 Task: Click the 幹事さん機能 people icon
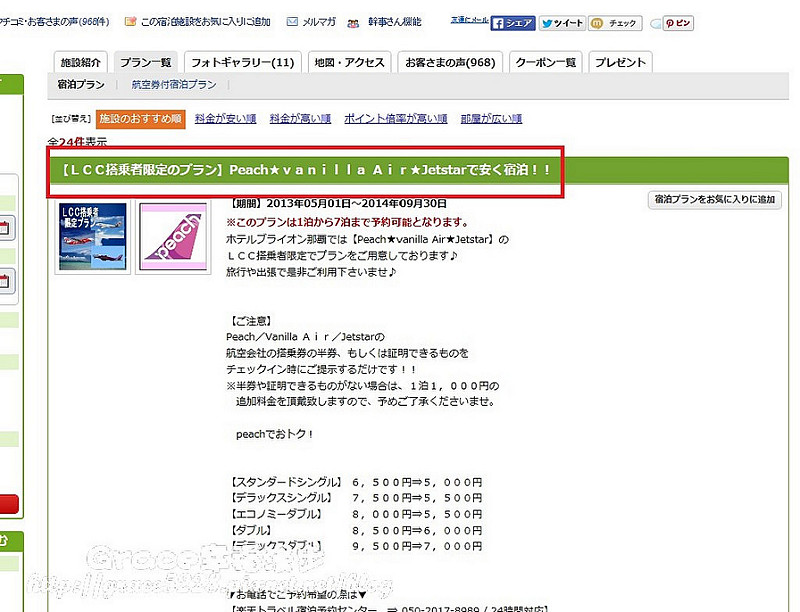pos(353,23)
